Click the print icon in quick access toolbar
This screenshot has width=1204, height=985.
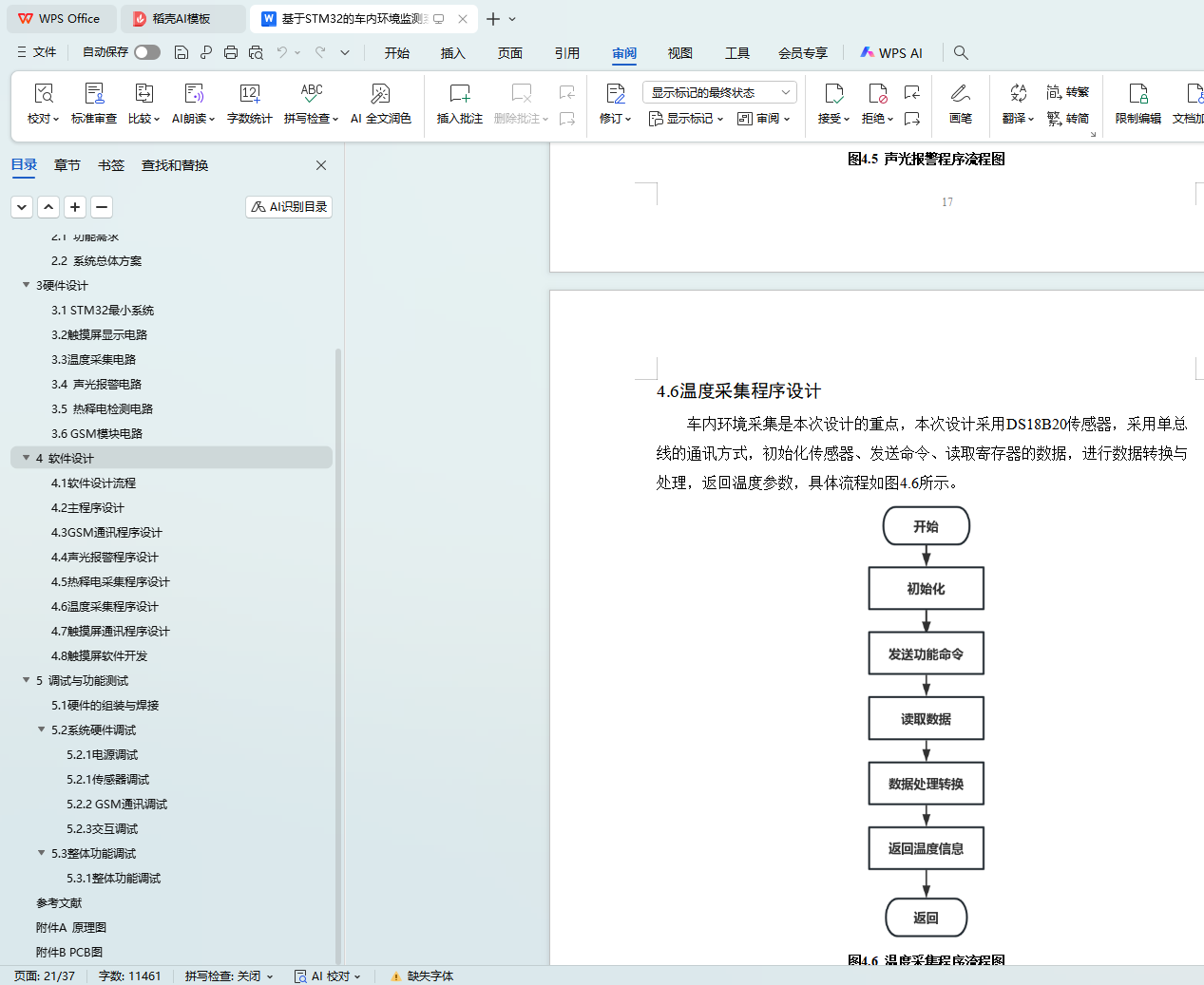[x=231, y=53]
